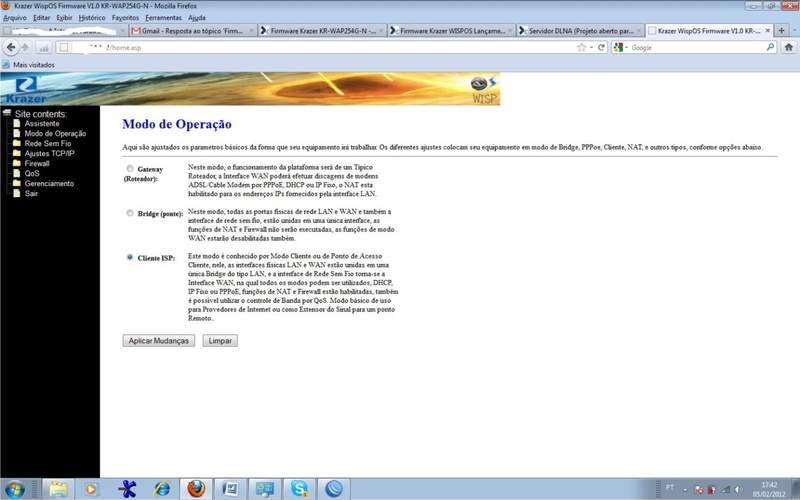The height and width of the screenshot is (500, 800).
Task: Click the site identity icon in address bar
Action: pyautogui.click(x=64, y=47)
